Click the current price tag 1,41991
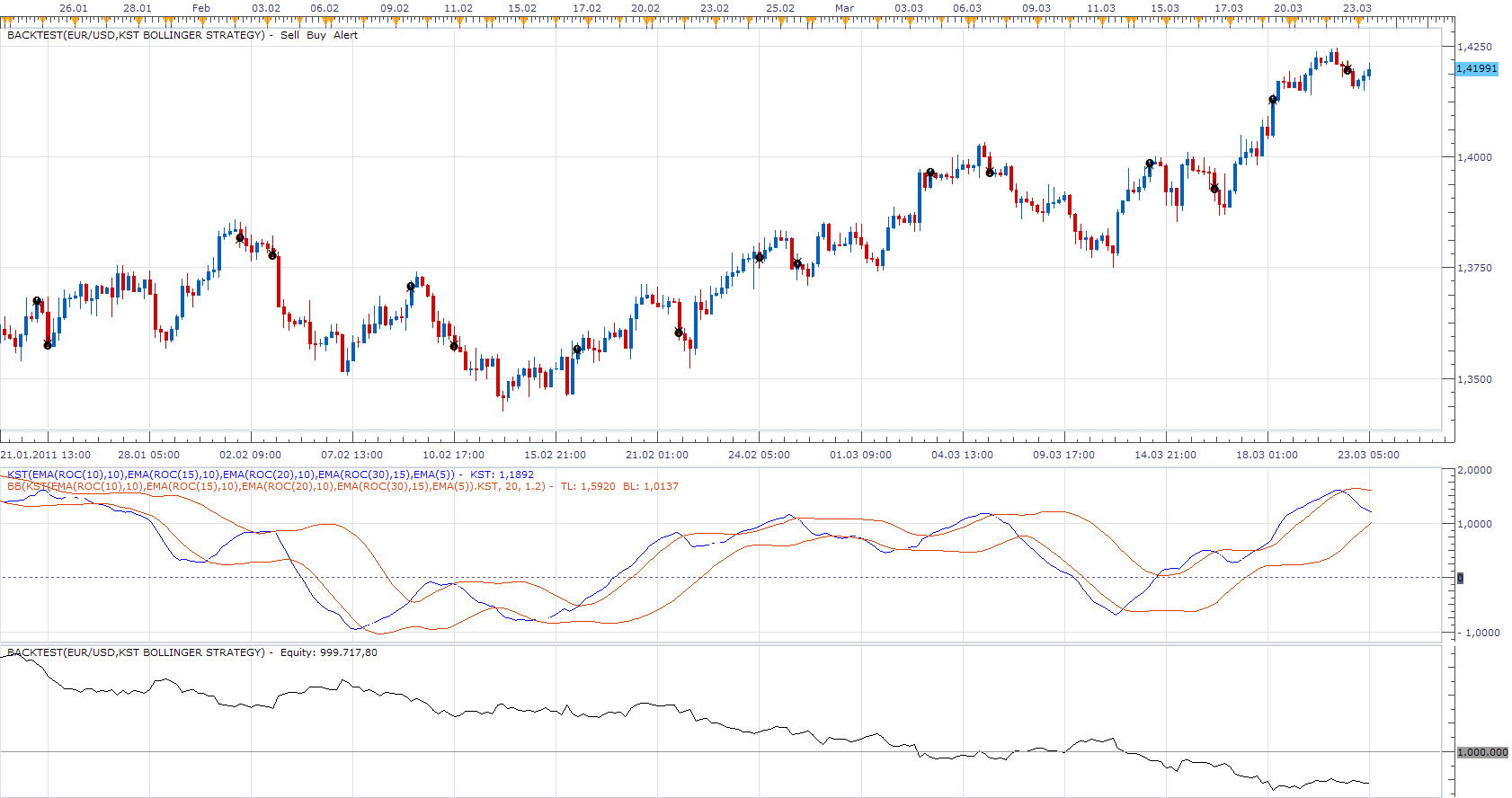Screen dimensions: 1512x798 pyautogui.click(x=1477, y=68)
